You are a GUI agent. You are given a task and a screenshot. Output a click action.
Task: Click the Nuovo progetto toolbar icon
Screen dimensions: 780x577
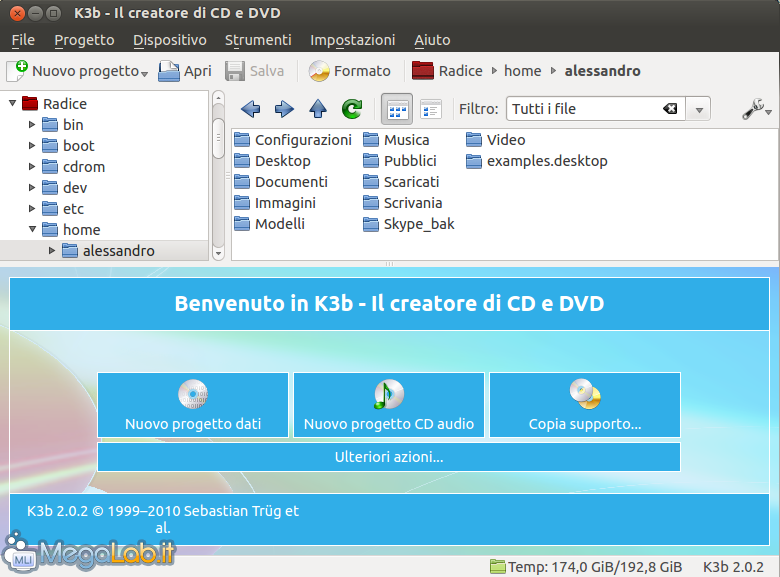(x=17, y=71)
